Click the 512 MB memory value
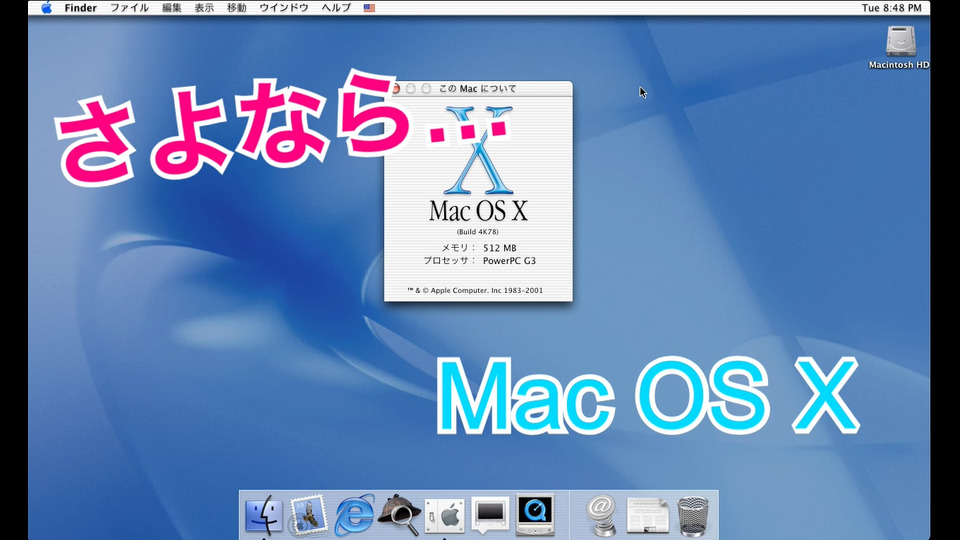This screenshot has height=540, width=960. [x=500, y=248]
